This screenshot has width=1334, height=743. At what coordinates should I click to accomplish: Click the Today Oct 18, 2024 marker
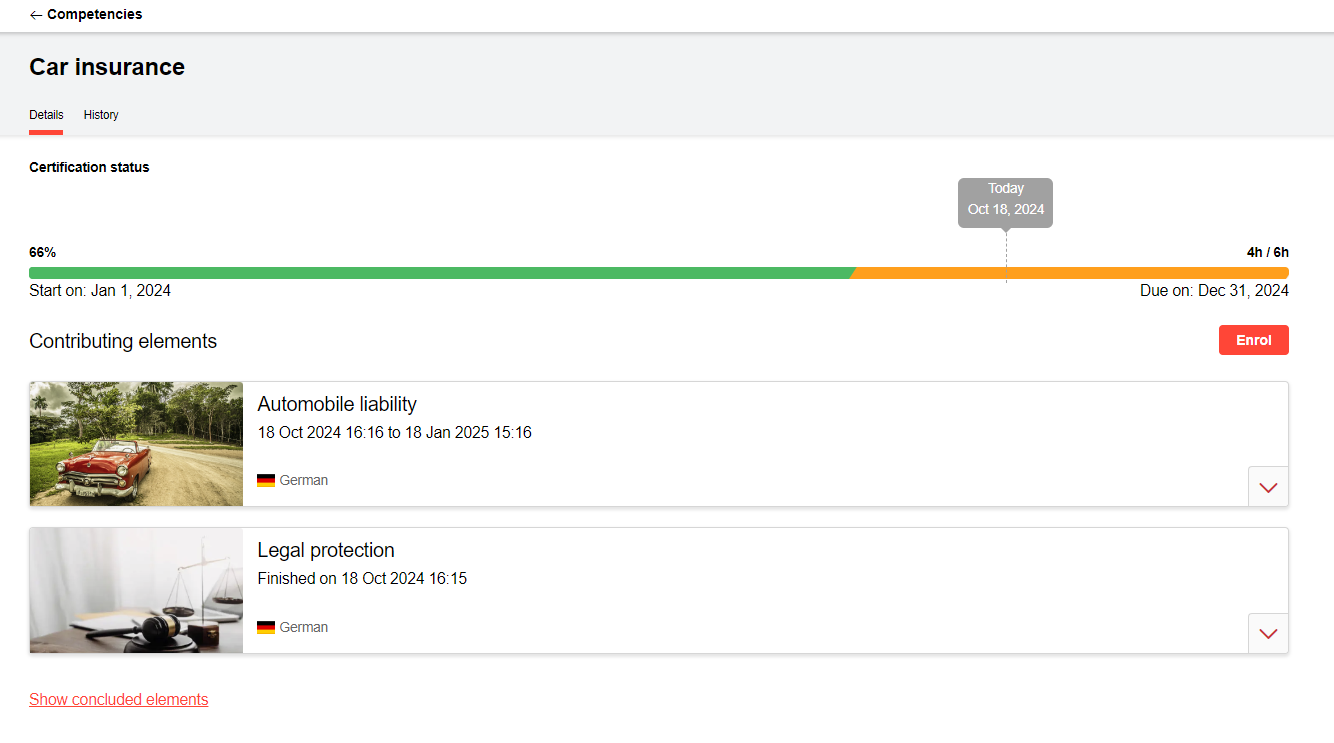1005,201
